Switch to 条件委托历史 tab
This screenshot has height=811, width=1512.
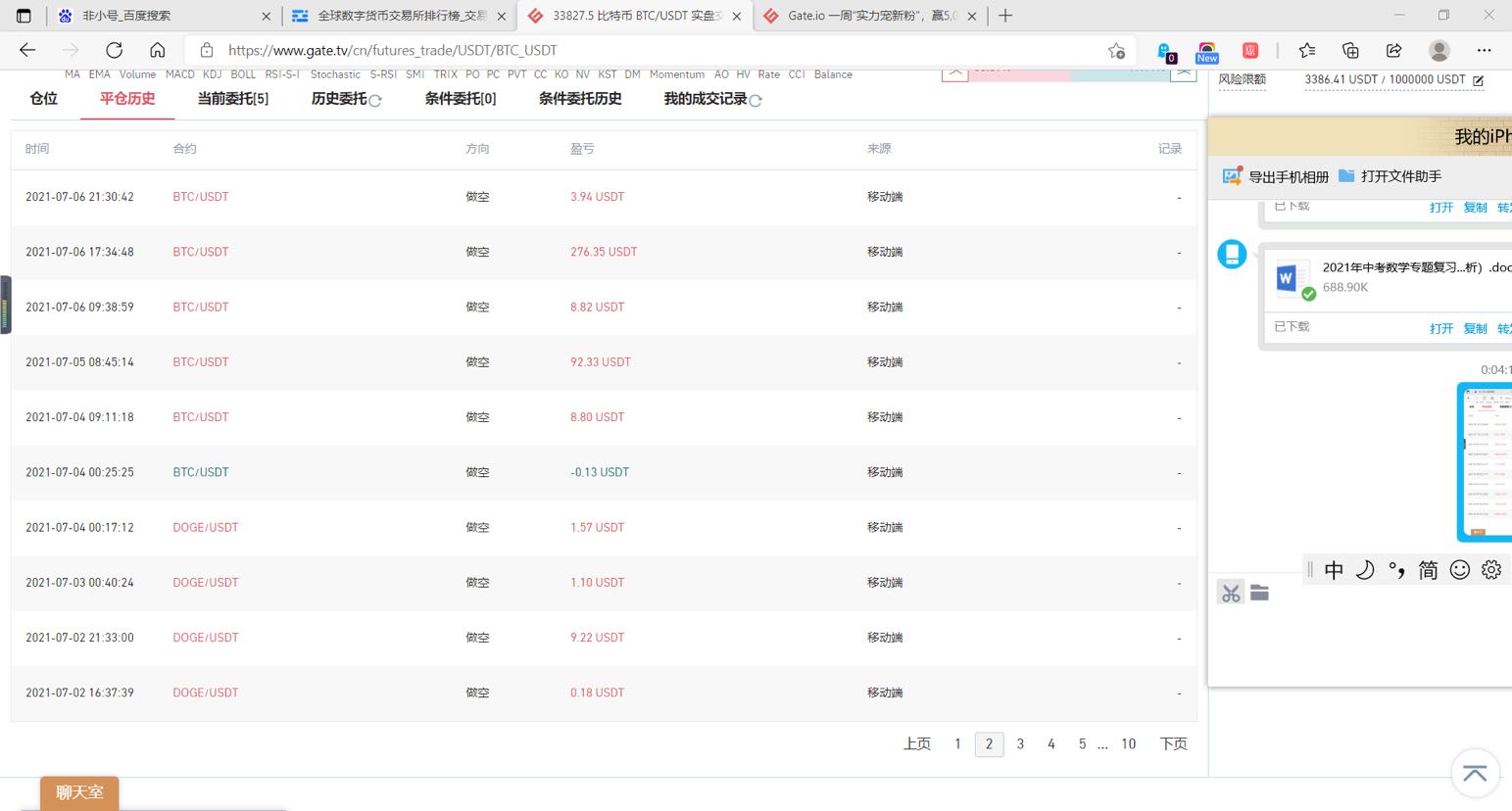(x=580, y=99)
